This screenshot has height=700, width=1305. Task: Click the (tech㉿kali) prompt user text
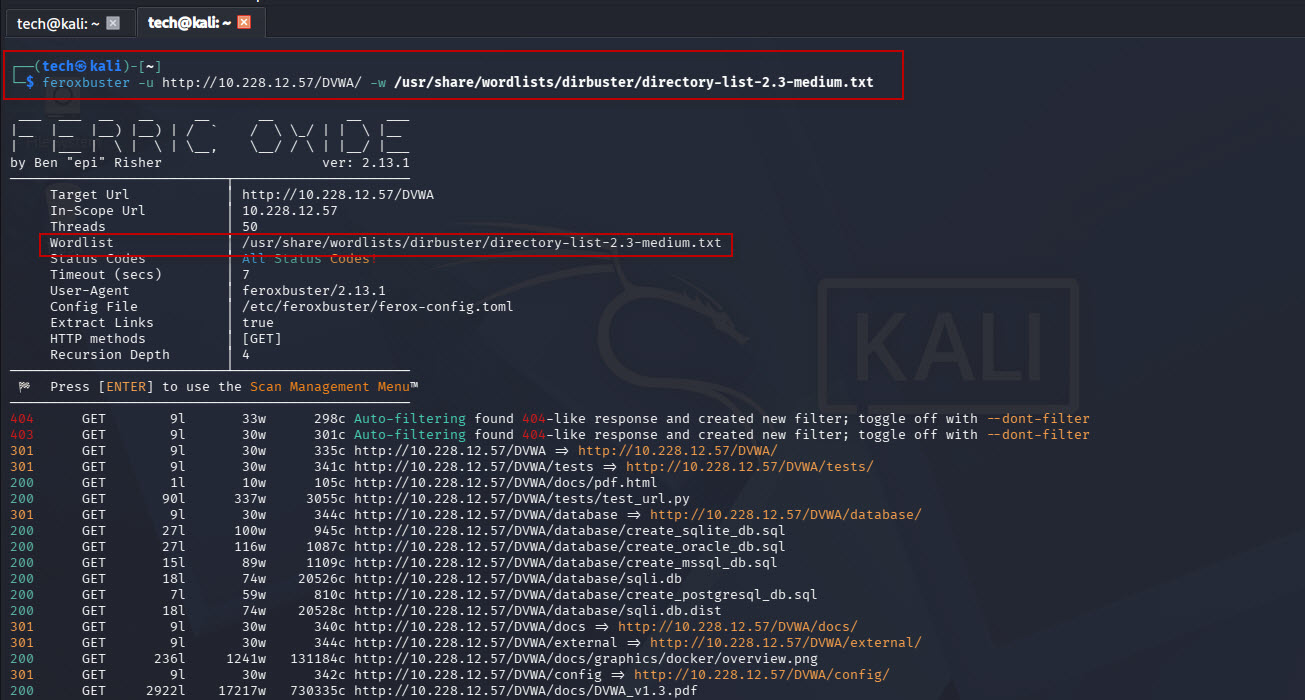[x=84, y=66]
